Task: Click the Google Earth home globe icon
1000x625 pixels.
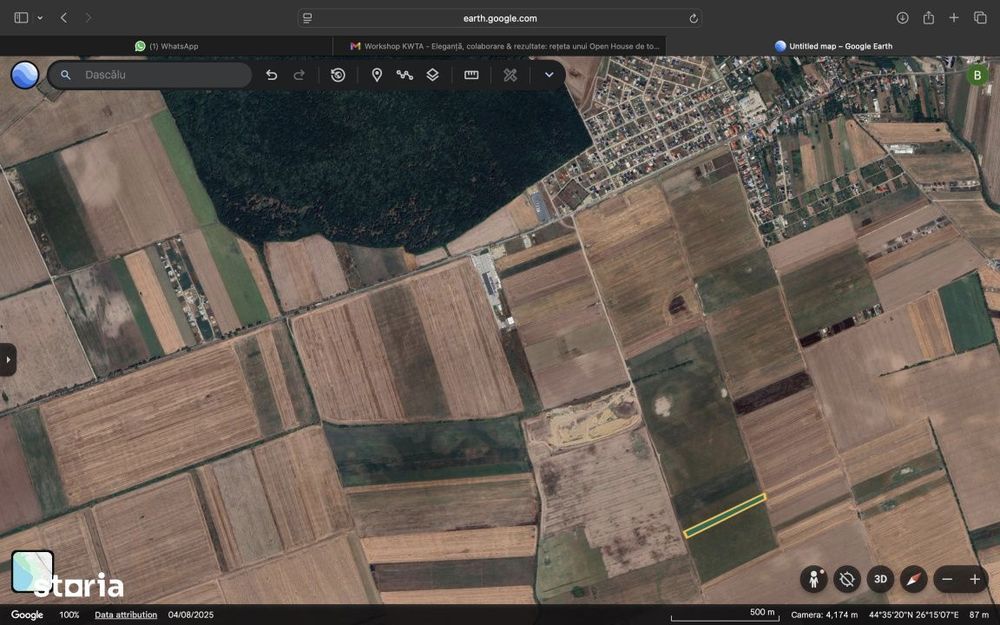Action: pos(25,75)
